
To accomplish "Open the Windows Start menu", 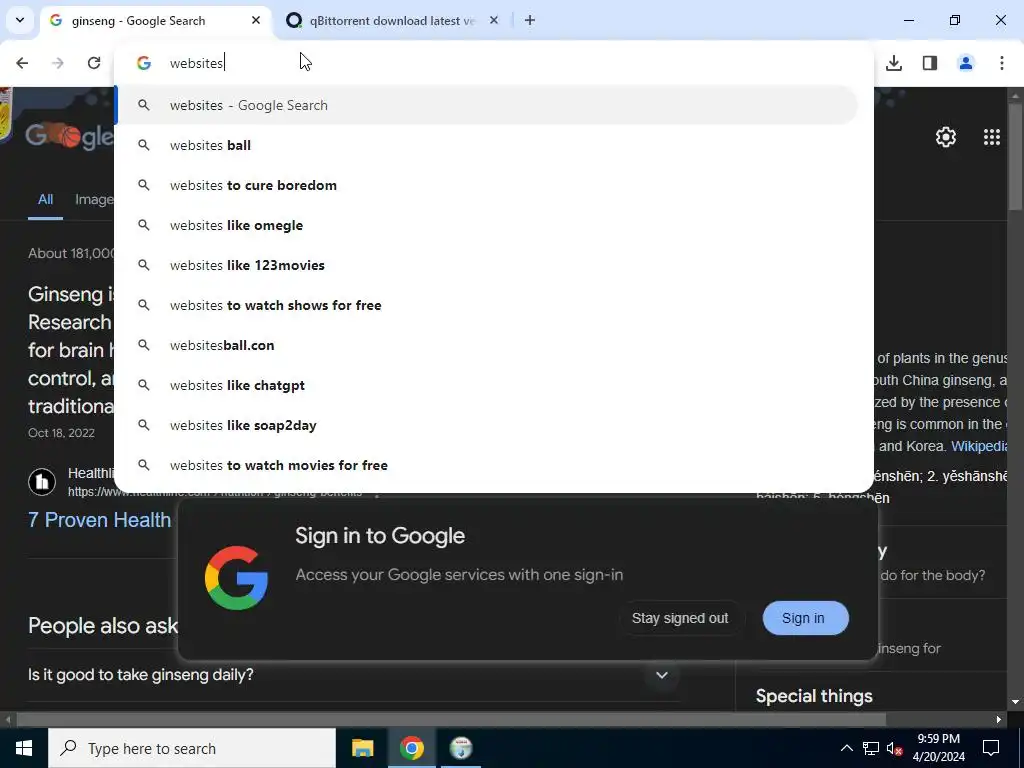I will [x=24, y=748].
